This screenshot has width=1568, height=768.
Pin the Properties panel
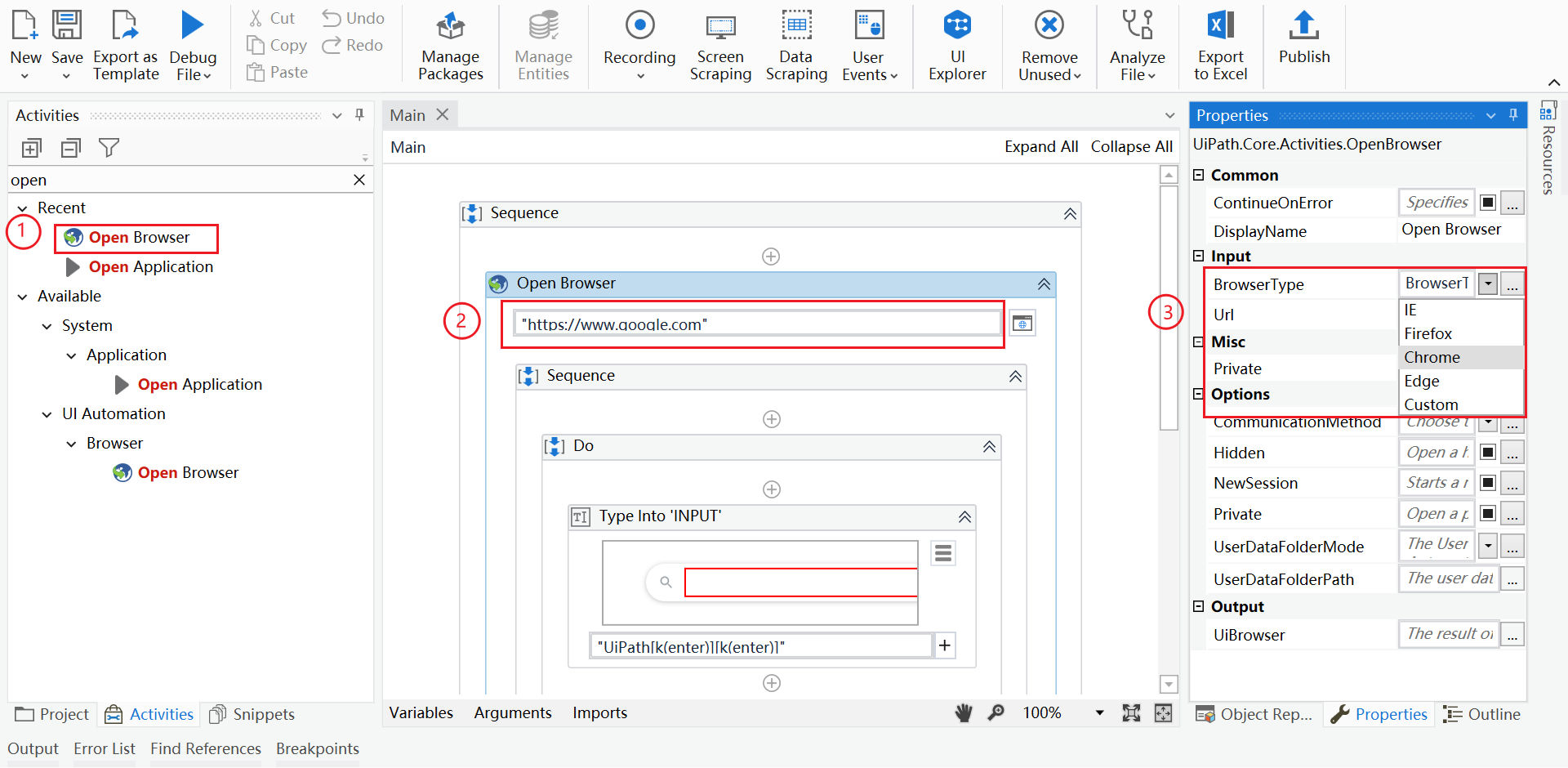[x=1512, y=115]
